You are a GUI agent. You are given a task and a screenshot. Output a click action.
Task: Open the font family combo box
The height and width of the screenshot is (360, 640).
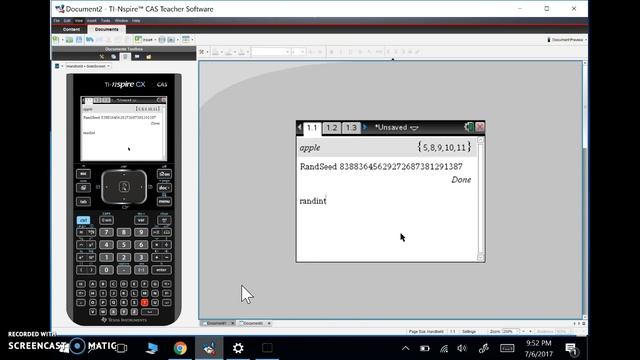pyautogui.click(x=271, y=52)
